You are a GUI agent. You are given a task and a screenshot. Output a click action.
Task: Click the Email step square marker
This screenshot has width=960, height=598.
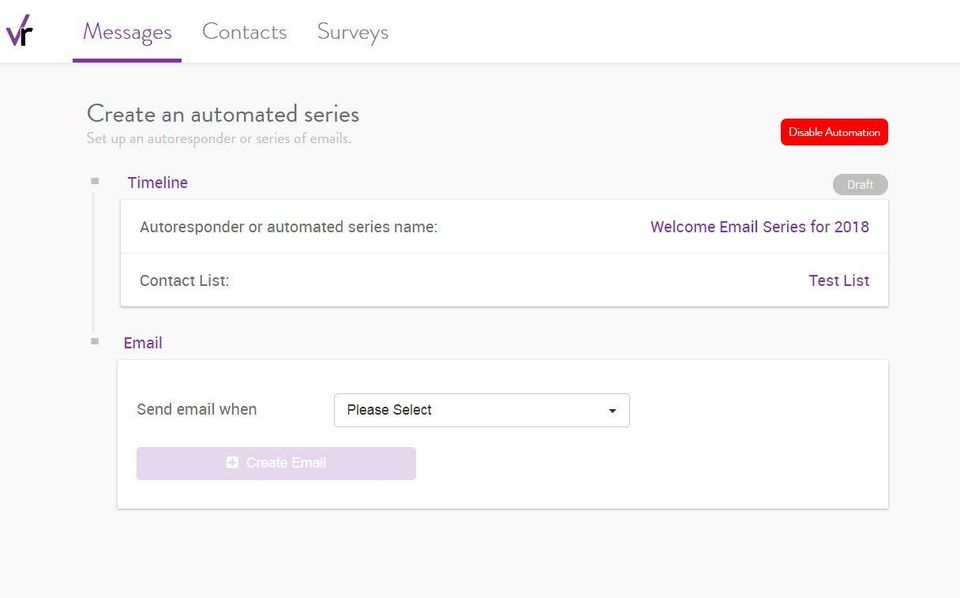click(x=95, y=341)
